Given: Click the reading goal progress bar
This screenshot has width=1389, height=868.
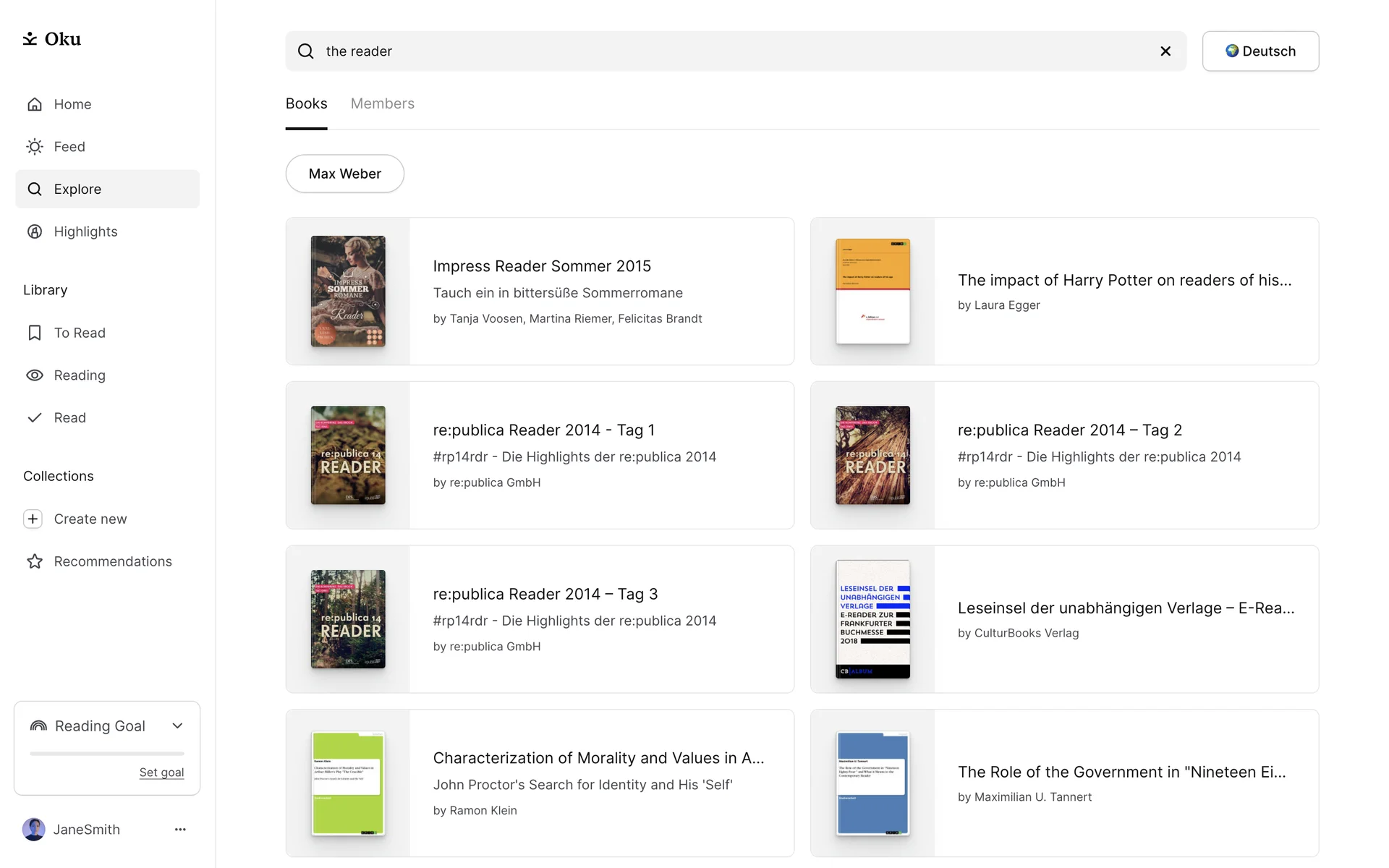Looking at the screenshot, I should tap(107, 754).
